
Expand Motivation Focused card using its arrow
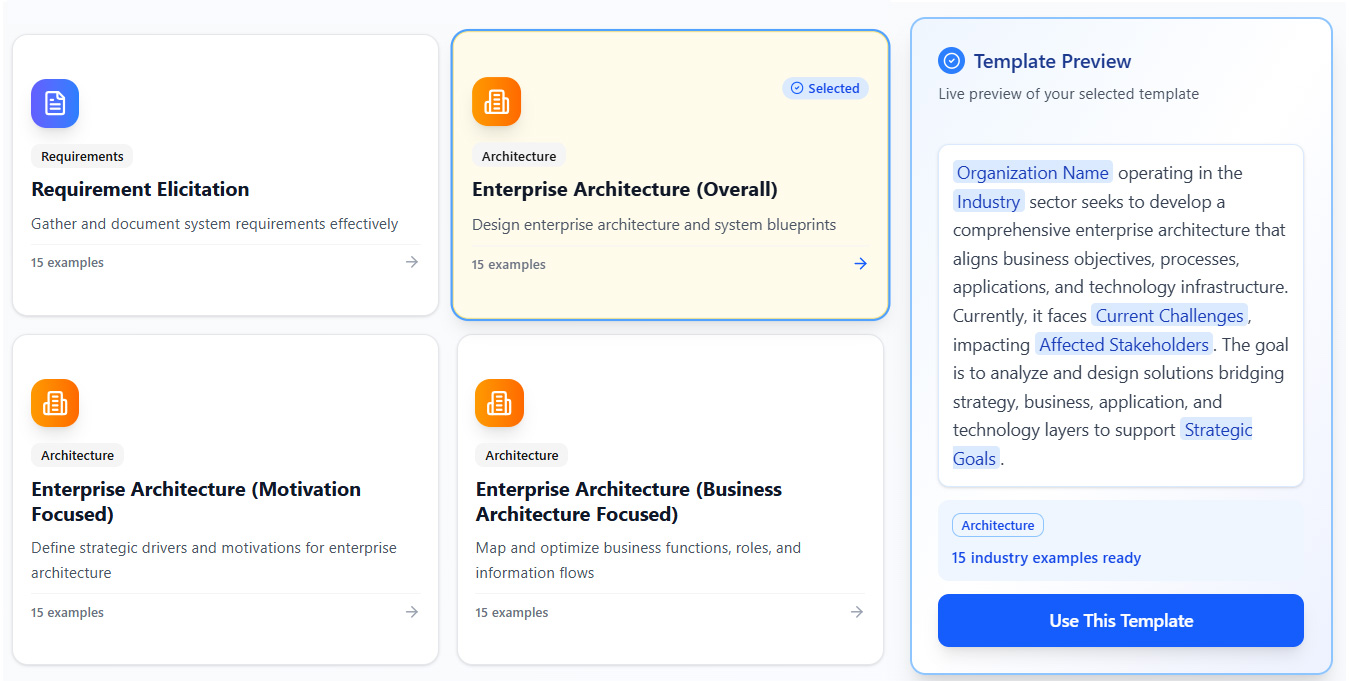click(x=411, y=612)
